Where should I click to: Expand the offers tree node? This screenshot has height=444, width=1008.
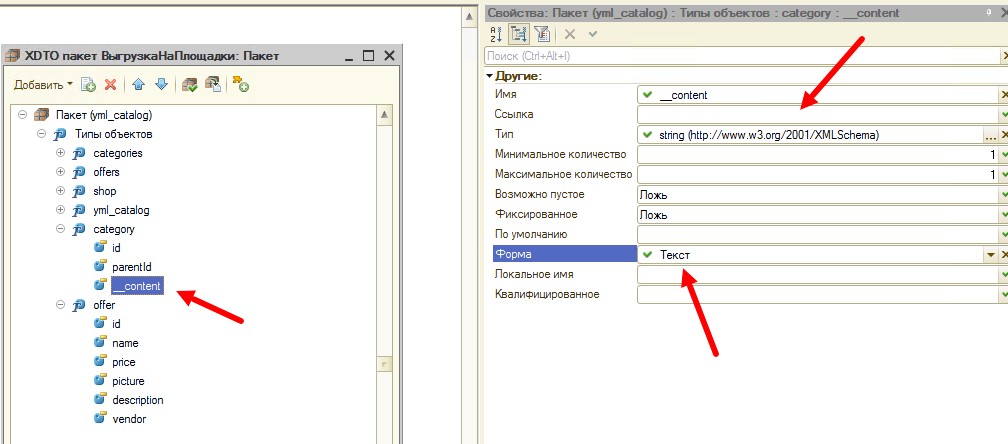pyautogui.click(x=60, y=172)
